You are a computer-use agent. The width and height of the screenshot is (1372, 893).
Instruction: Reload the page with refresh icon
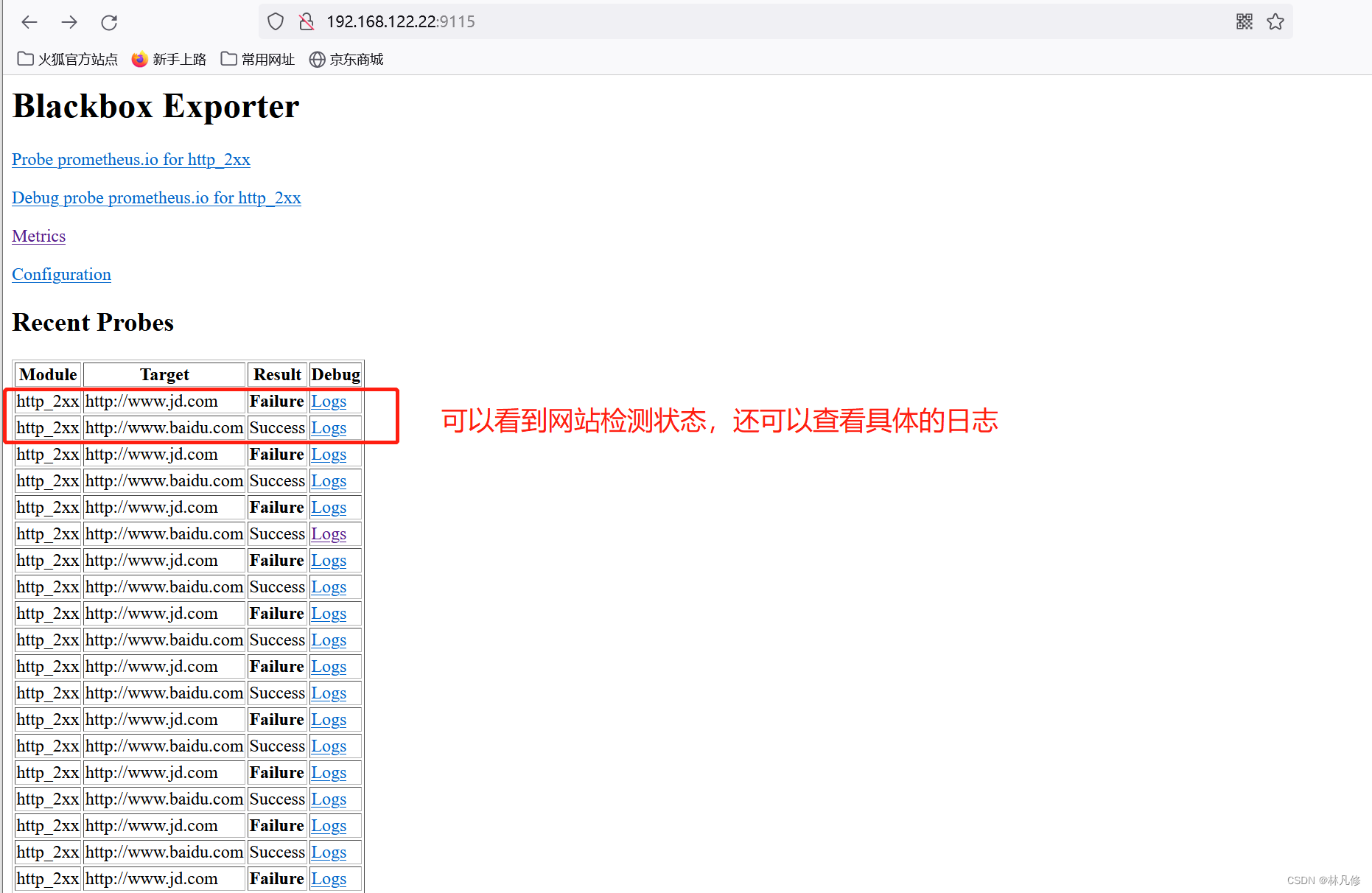pyautogui.click(x=109, y=22)
